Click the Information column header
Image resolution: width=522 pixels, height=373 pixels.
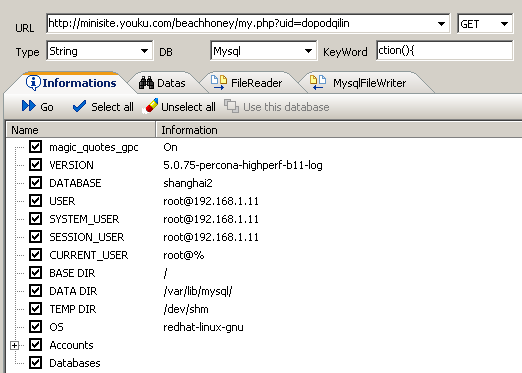339,130
